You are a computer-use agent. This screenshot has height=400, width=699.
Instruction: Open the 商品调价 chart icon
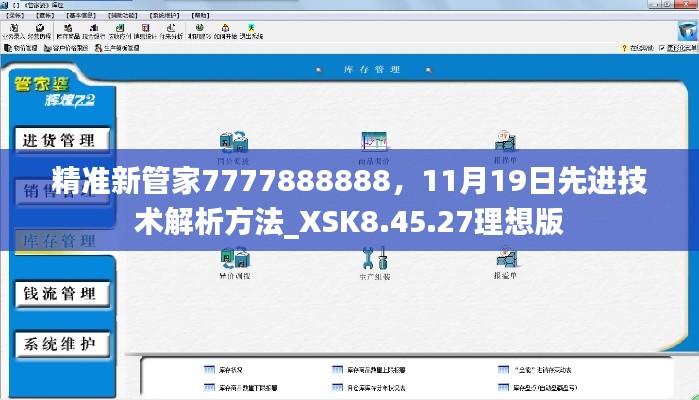coord(374,147)
